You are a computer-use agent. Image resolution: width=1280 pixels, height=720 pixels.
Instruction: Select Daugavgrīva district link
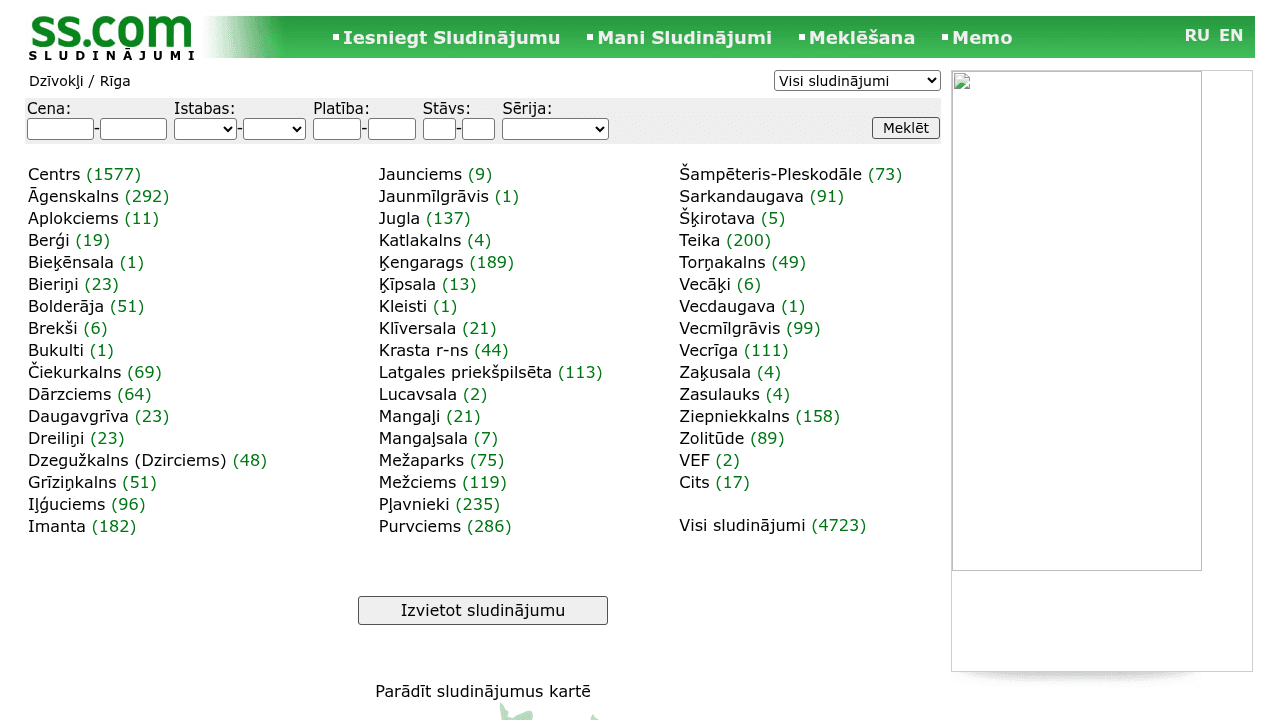coord(78,416)
